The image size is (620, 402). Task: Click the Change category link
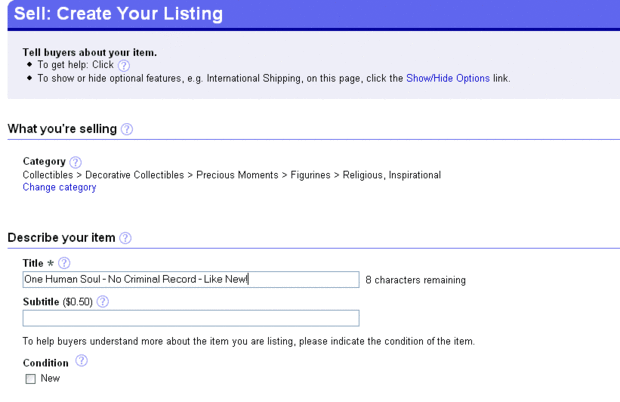click(59, 187)
